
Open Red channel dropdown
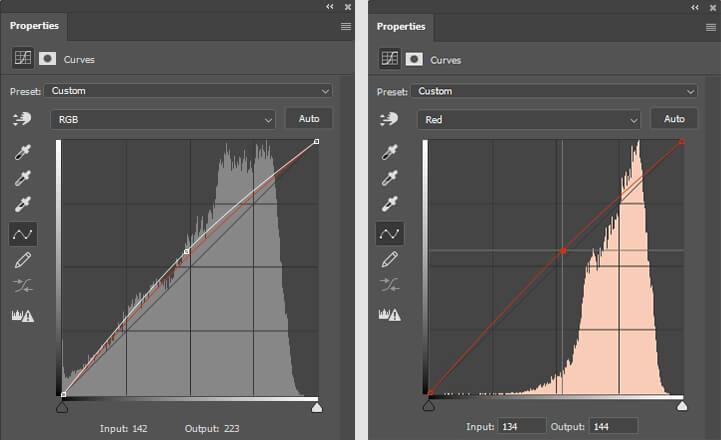[529, 120]
